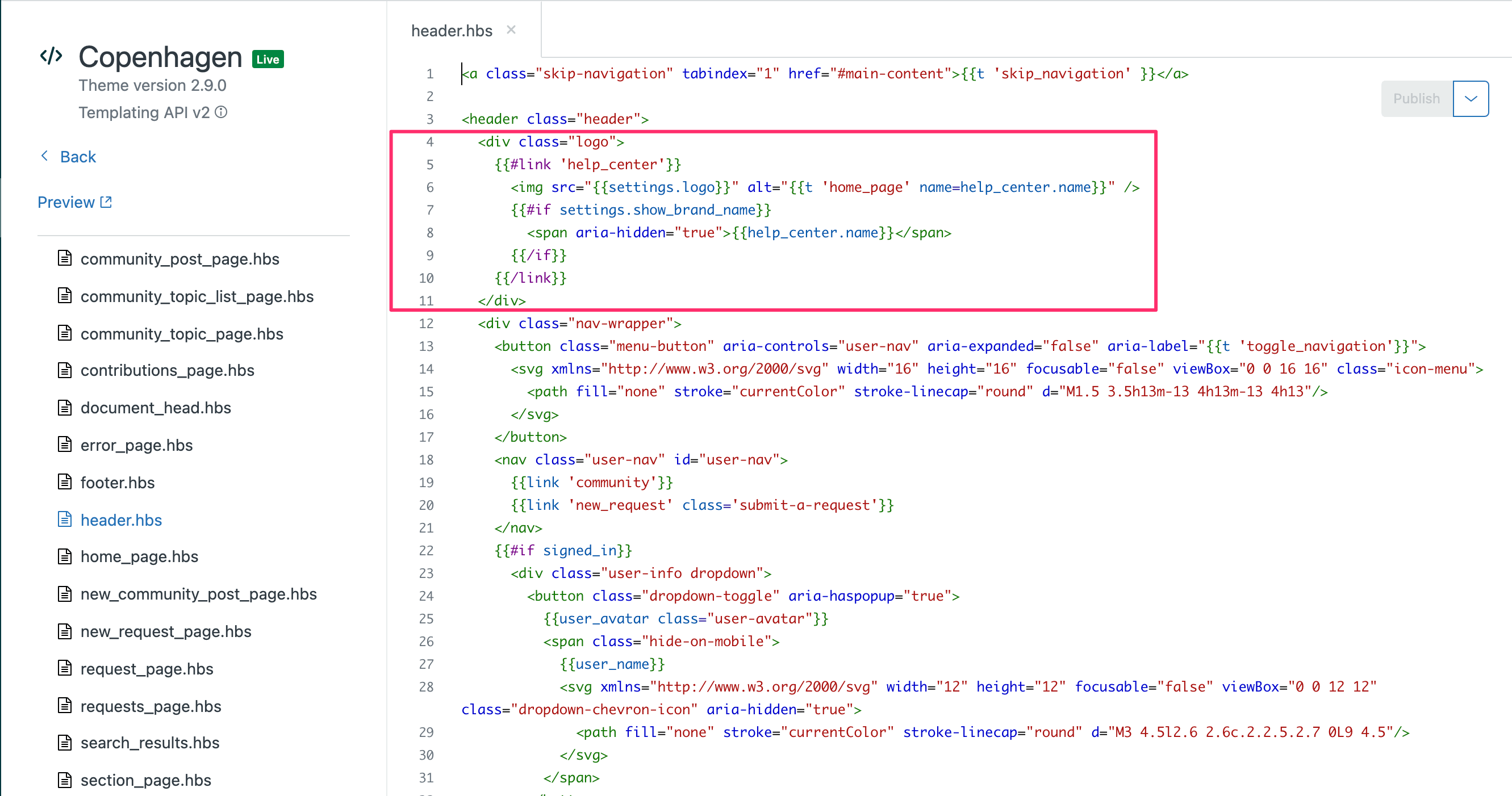Click the {{link 'community'}} code line
Screen dimensions: 1512x796
(x=592, y=483)
